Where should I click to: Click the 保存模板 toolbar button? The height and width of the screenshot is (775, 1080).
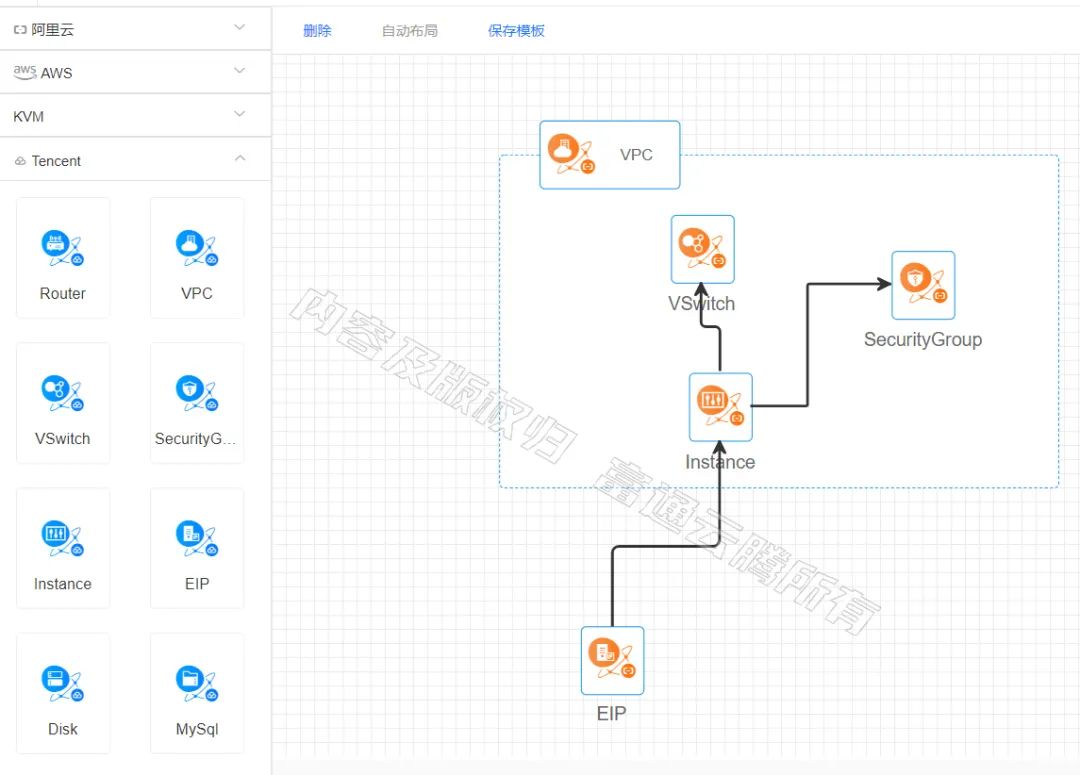tap(517, 30)
